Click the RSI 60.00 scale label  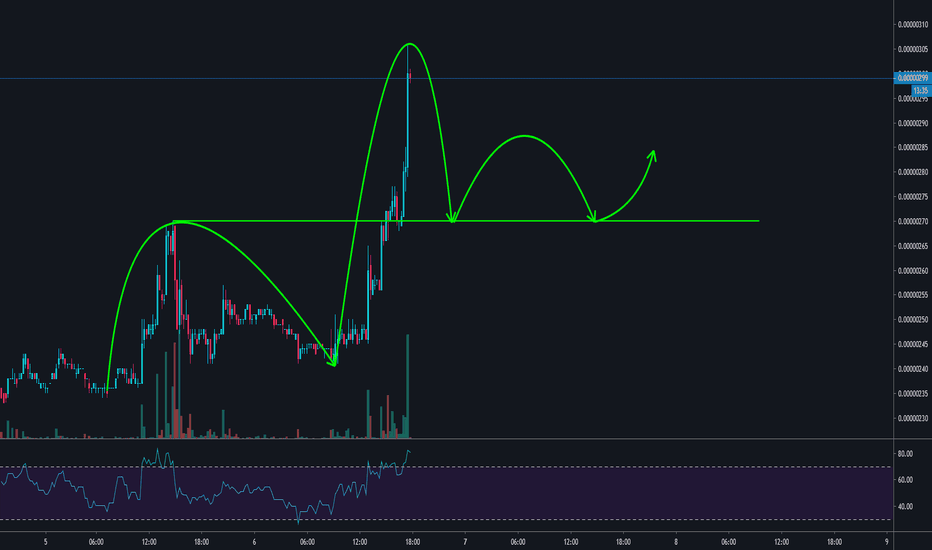click(x=905, y=480)
